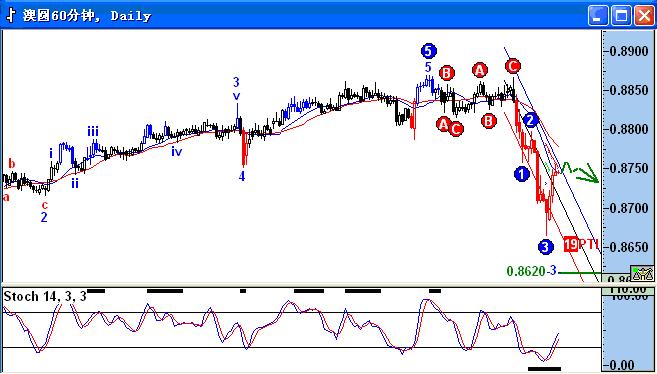Click the window title '澳圆60分钟, Daily'

click(87, 16)
